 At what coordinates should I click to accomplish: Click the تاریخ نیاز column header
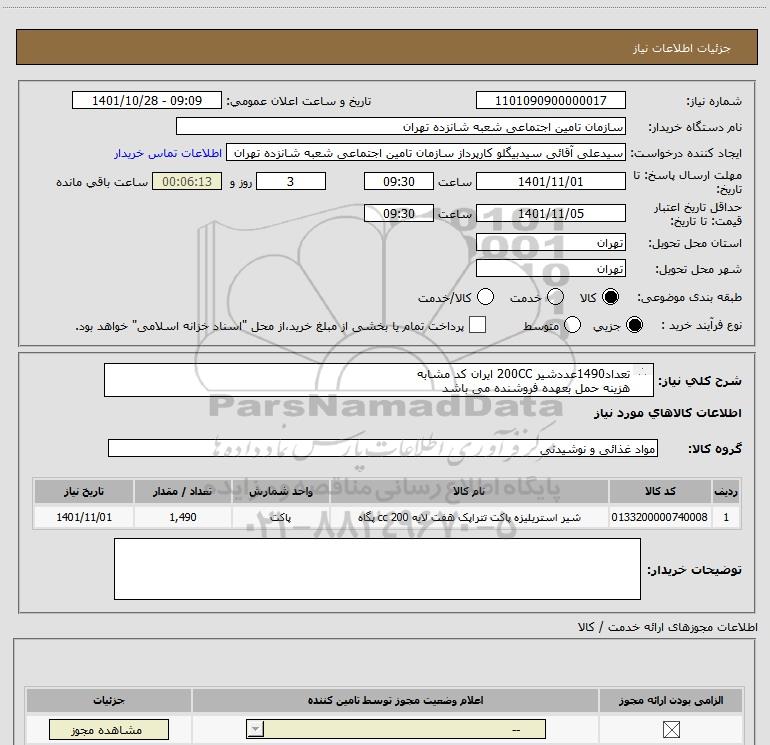[x=84, y=491]
